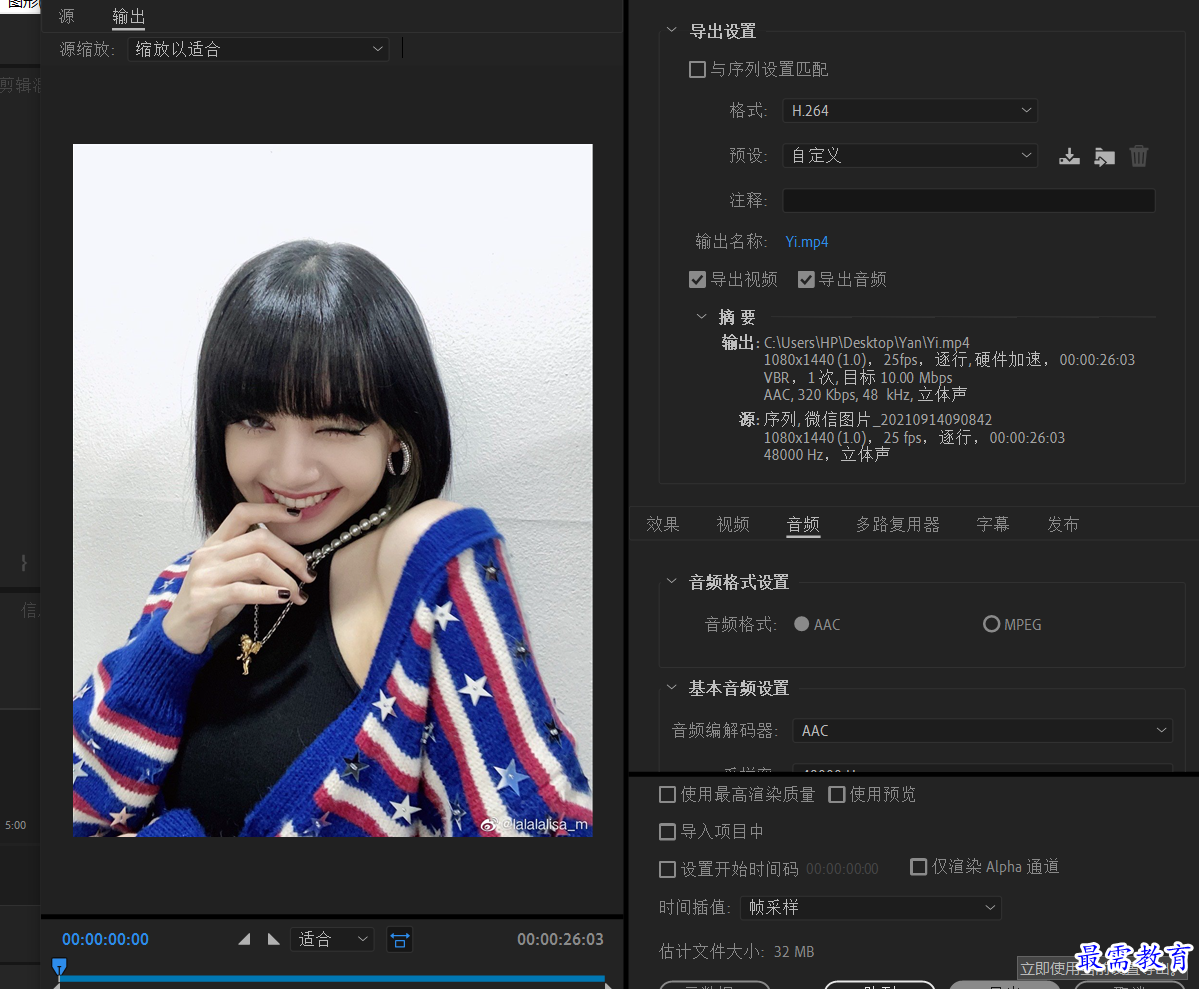The image size is (1199, 989).
Task: Uncheck the Export Video checkbox
Action: pyautogui.click(x=697, y=279)
